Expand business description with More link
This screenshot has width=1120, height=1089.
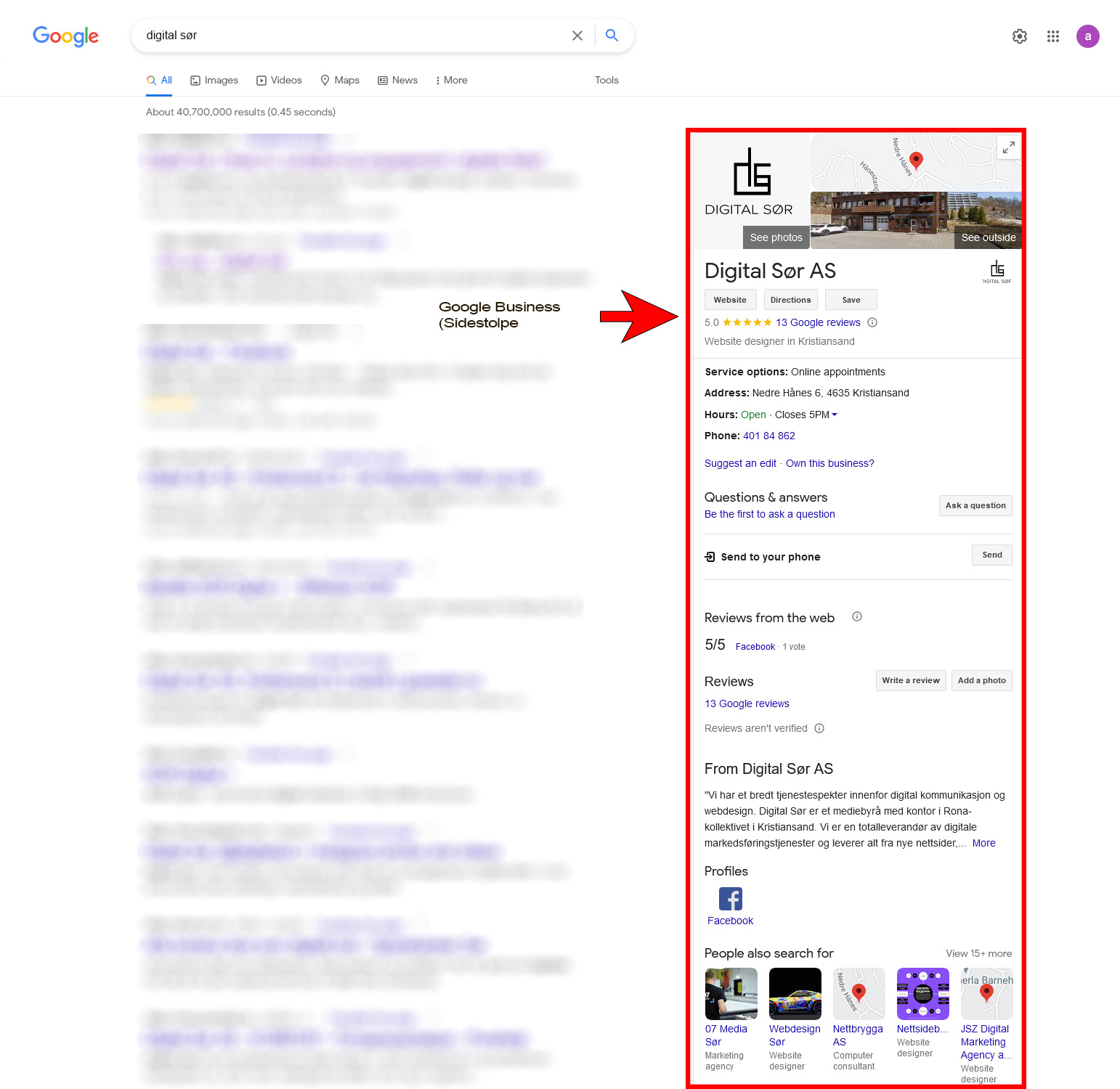point(983,843)
